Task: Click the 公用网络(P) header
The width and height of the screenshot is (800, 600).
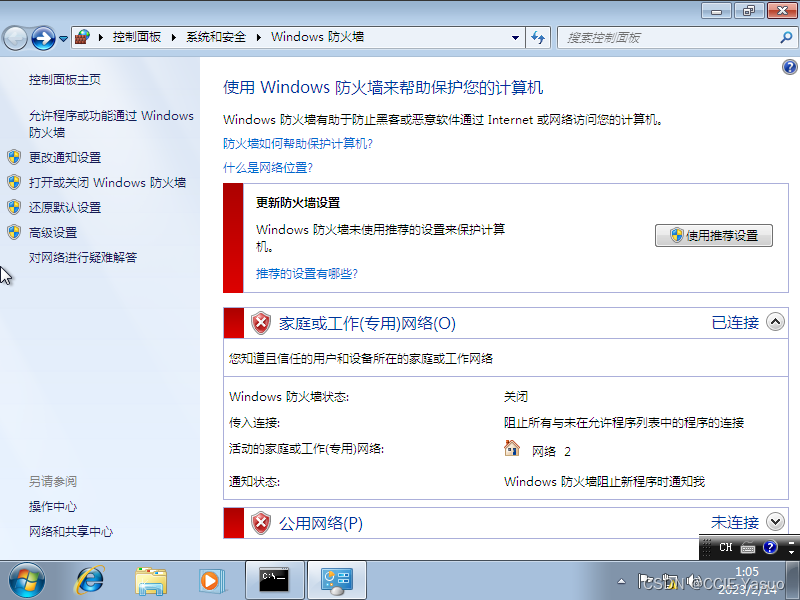Action: pos(321,523)
